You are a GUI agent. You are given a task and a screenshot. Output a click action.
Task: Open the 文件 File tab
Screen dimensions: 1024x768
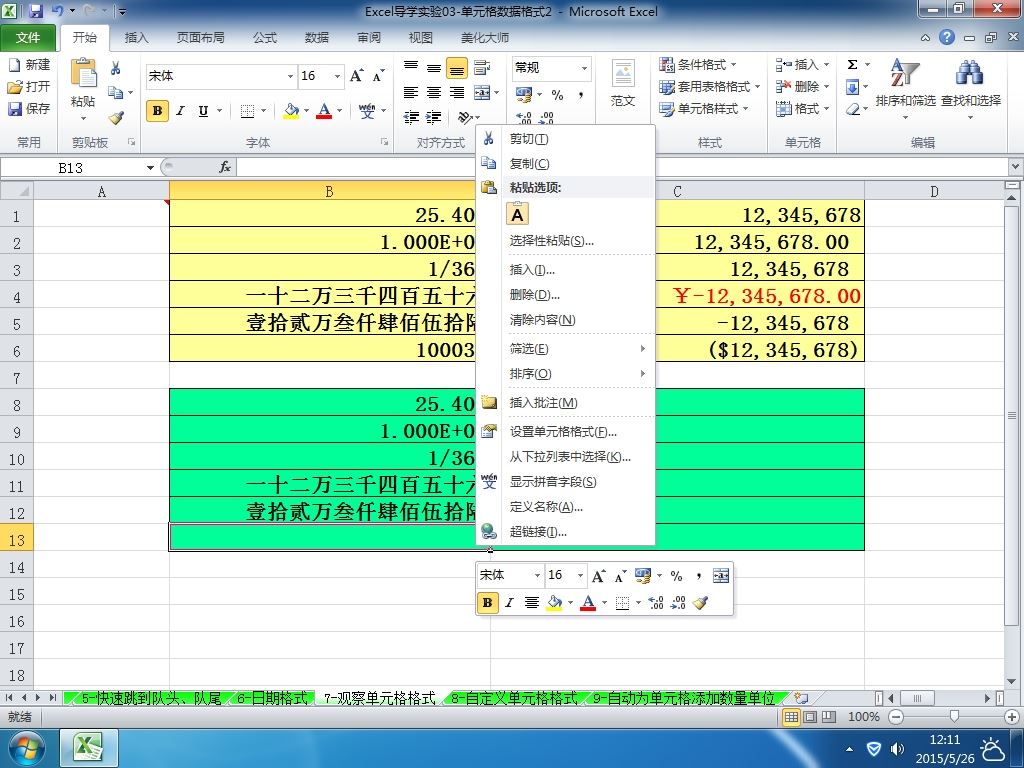tap(28, 38)
